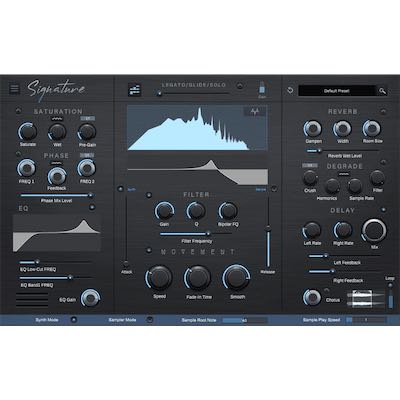The height and width of the screenshot is (400, 400).
Task: Toggle the Degrade section power button
Action: pos(383,162)
